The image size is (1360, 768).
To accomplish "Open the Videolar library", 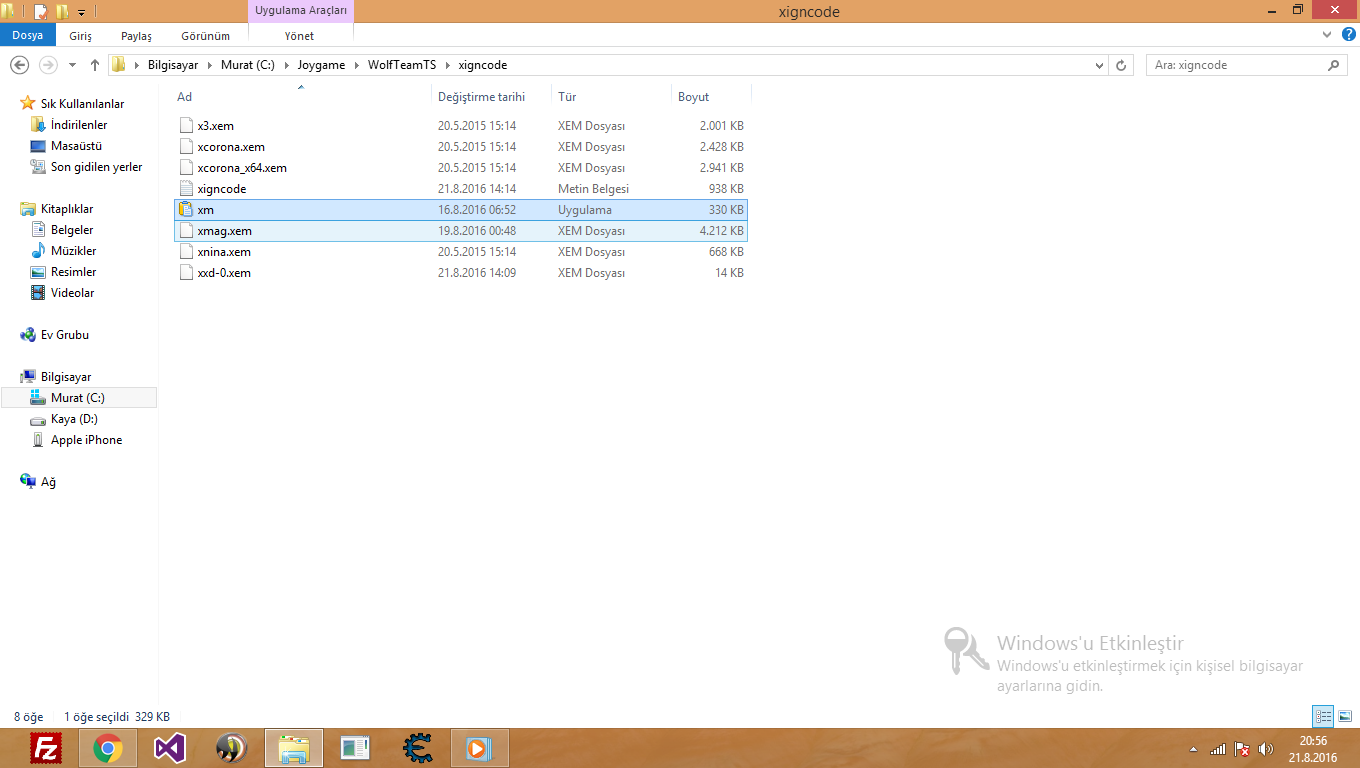I will 73,293.
